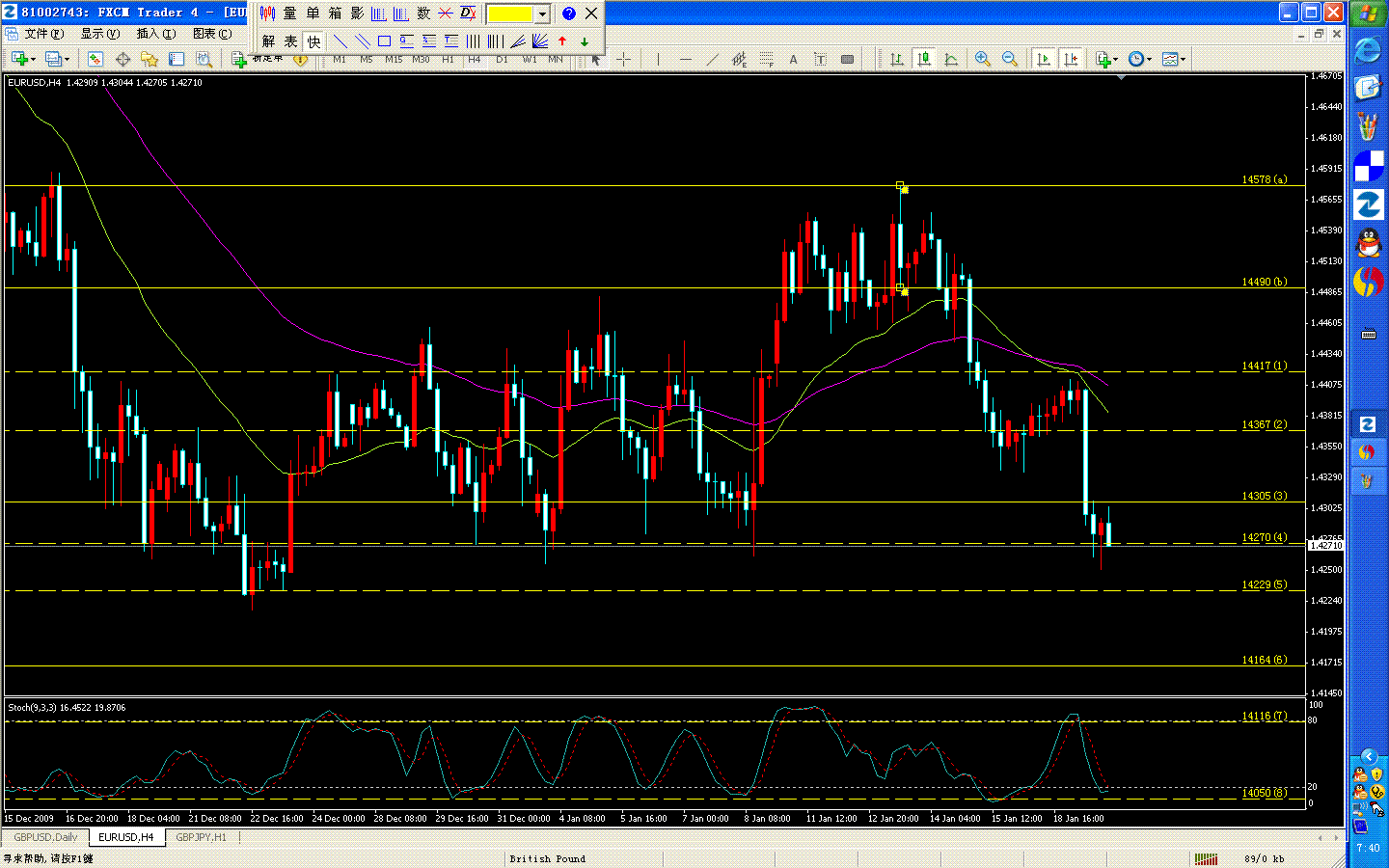Select the Text Label tool

820,60
